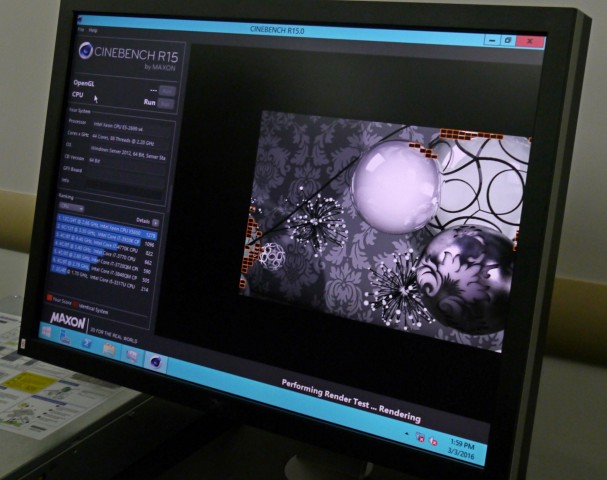This screenshot has height=480, width=607.
Task: Open Server Manager from the taskbar
Action: pyautogui.click(x=65, y=336)
